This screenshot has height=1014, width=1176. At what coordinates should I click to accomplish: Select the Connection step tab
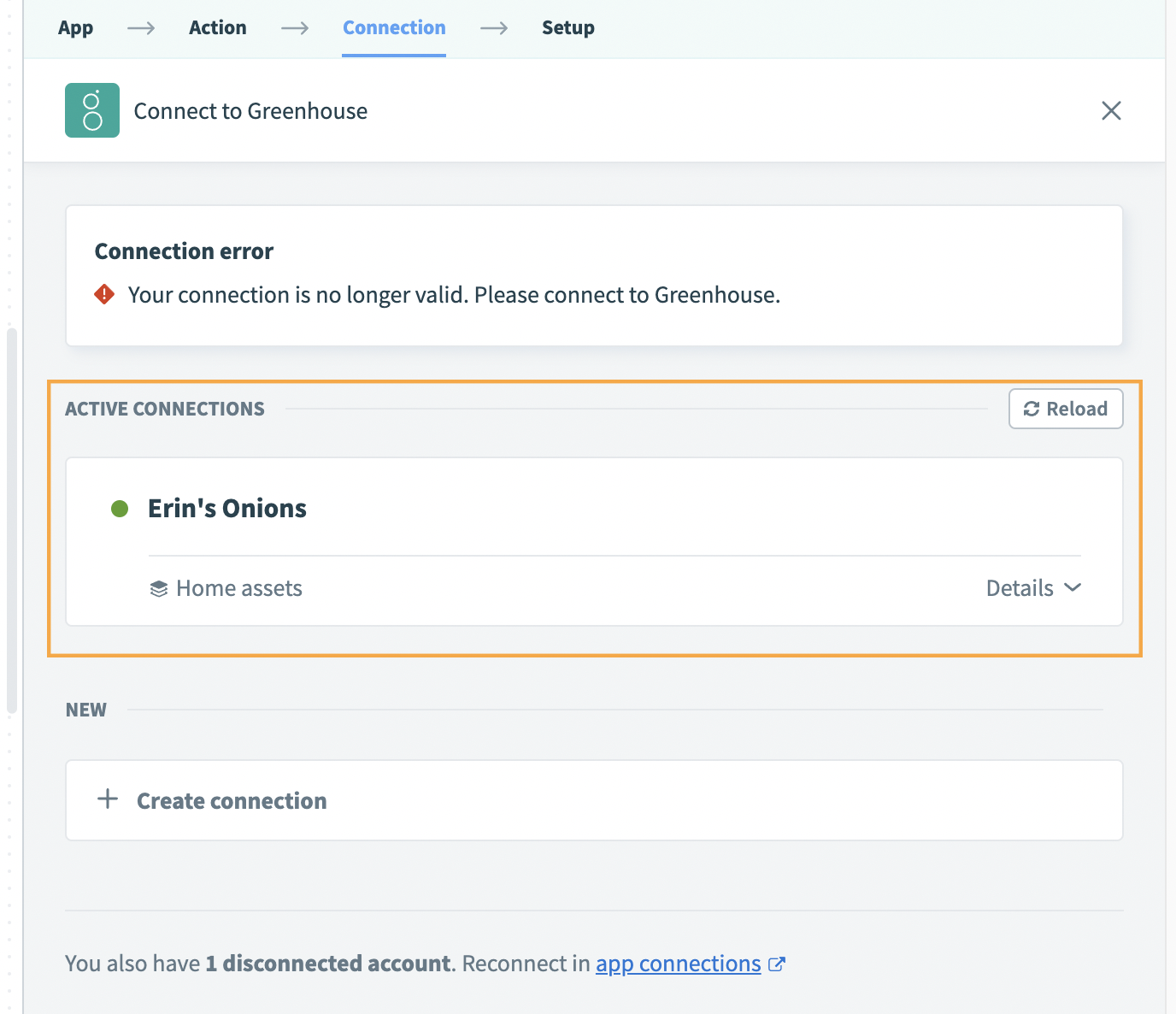point(394,27)
